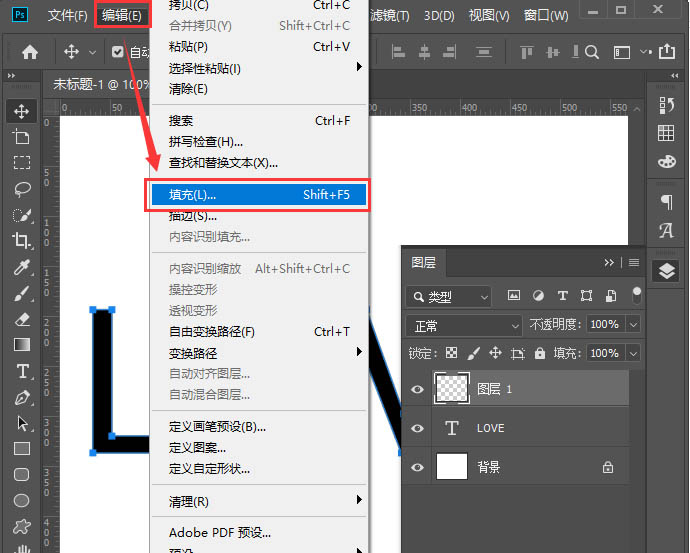
Task: Open the layer filter 类型 dropdown
Action: pos(448,297)
